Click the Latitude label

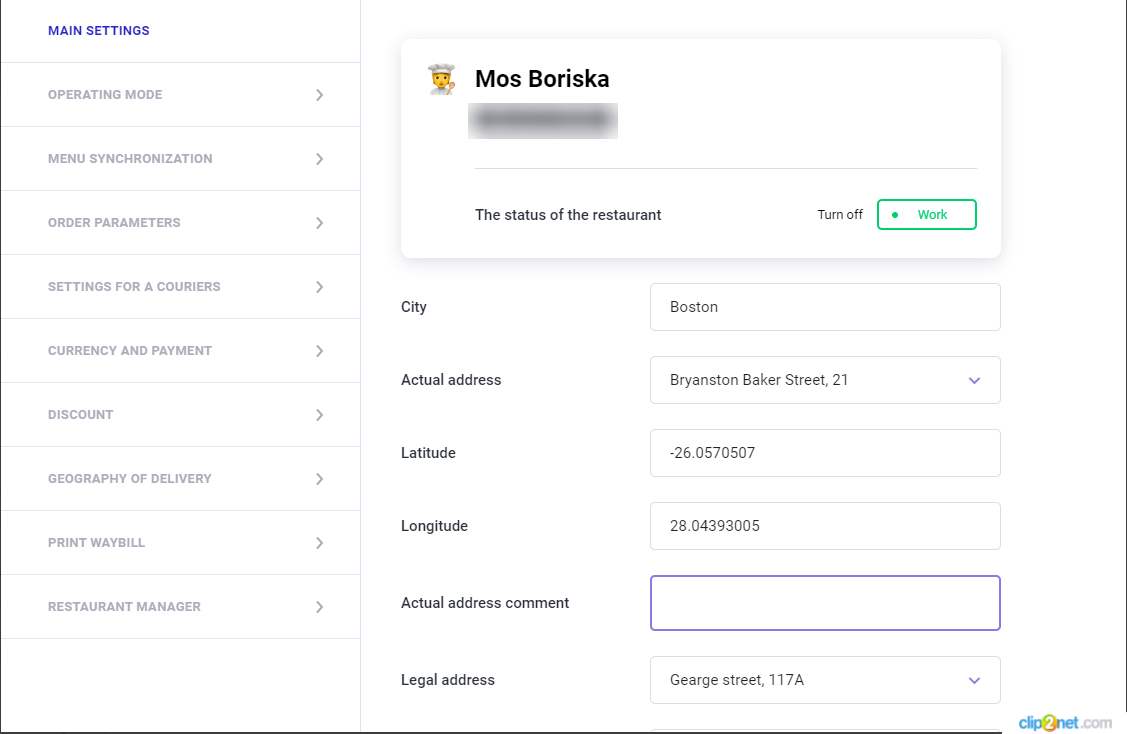428,453
